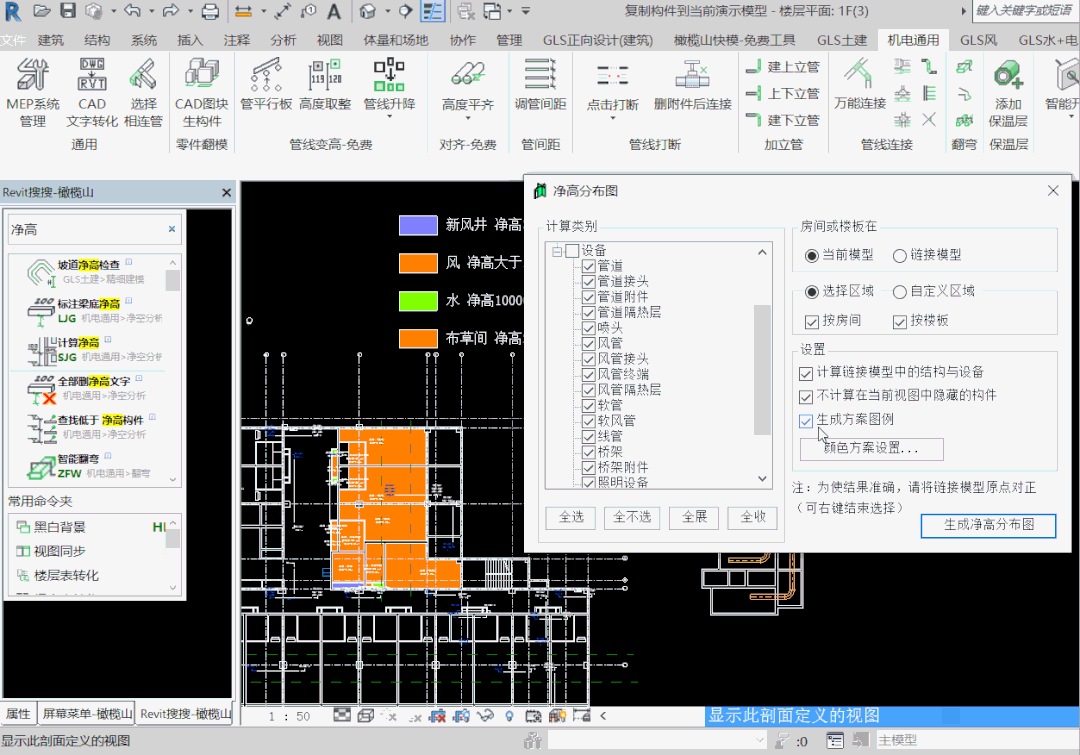Expand the 高度平齐 dropdown arrow

point(468,118)
